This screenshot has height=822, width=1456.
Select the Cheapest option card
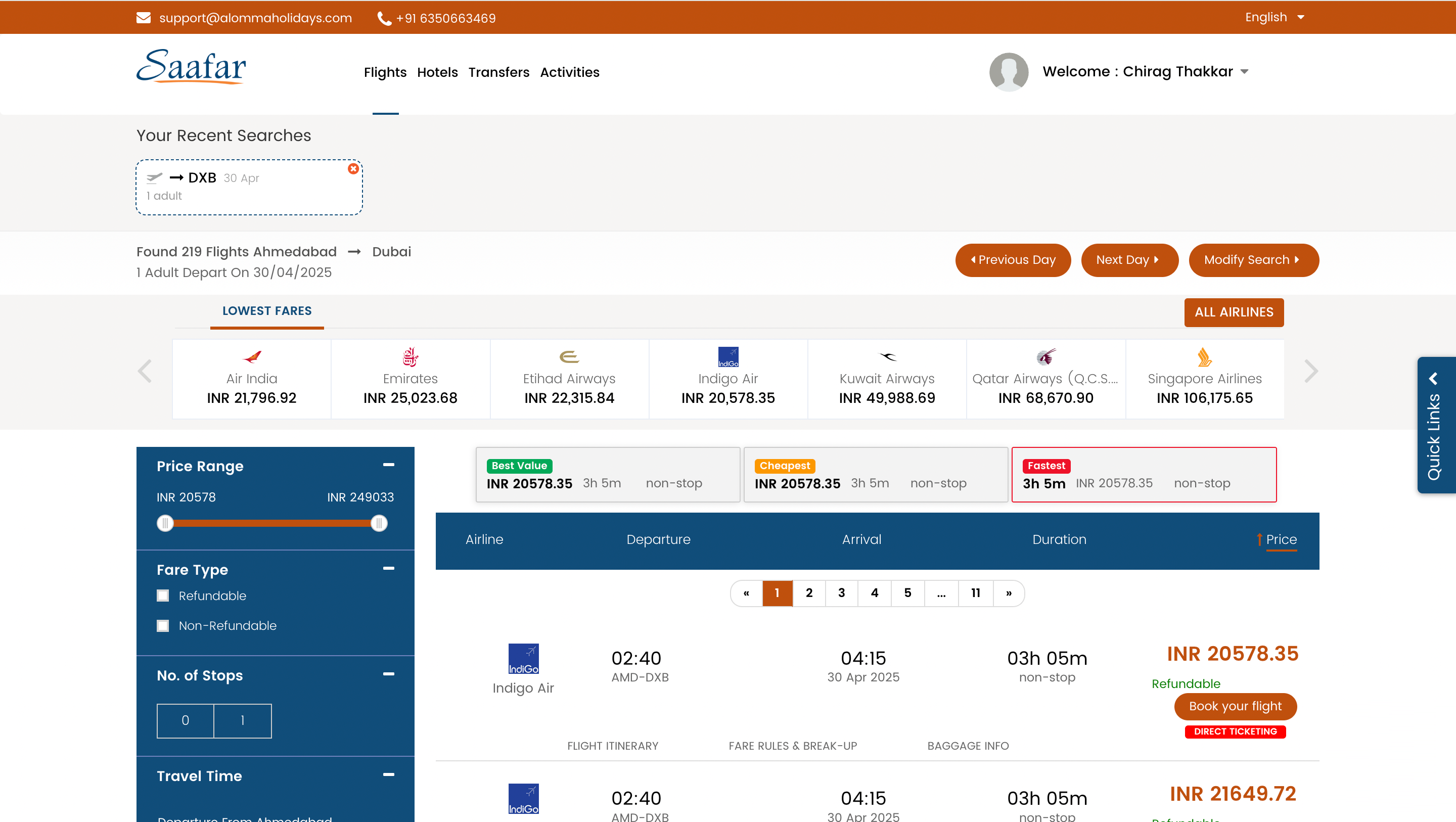click(876, 475)
